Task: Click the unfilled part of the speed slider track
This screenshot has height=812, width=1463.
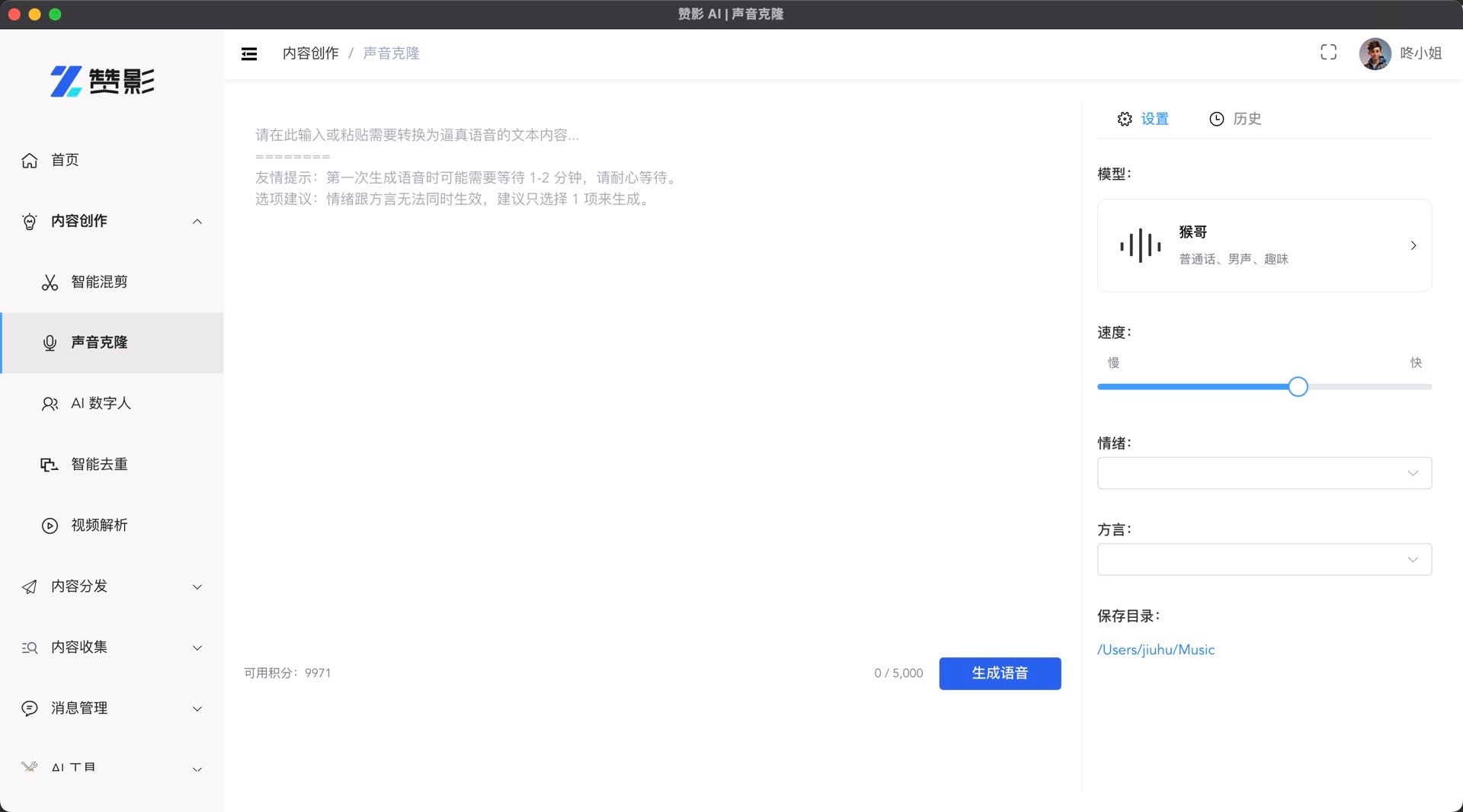Action: 1370,387
